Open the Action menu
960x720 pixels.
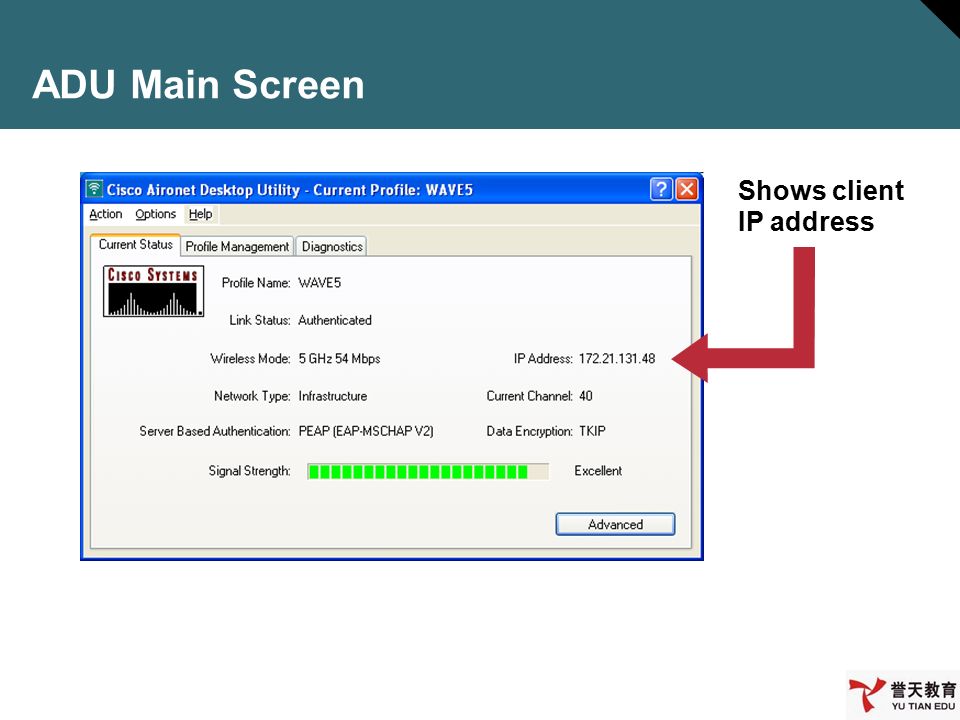pos(106,214)
